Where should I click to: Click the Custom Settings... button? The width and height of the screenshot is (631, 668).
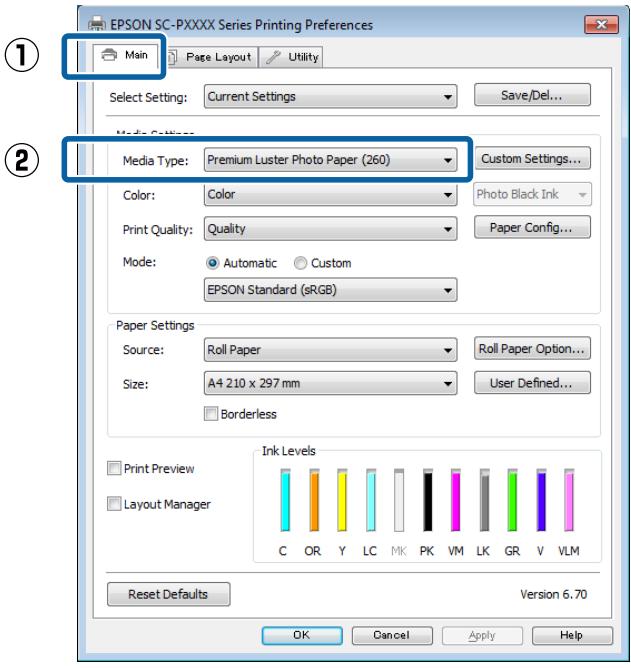click(532, 158)
